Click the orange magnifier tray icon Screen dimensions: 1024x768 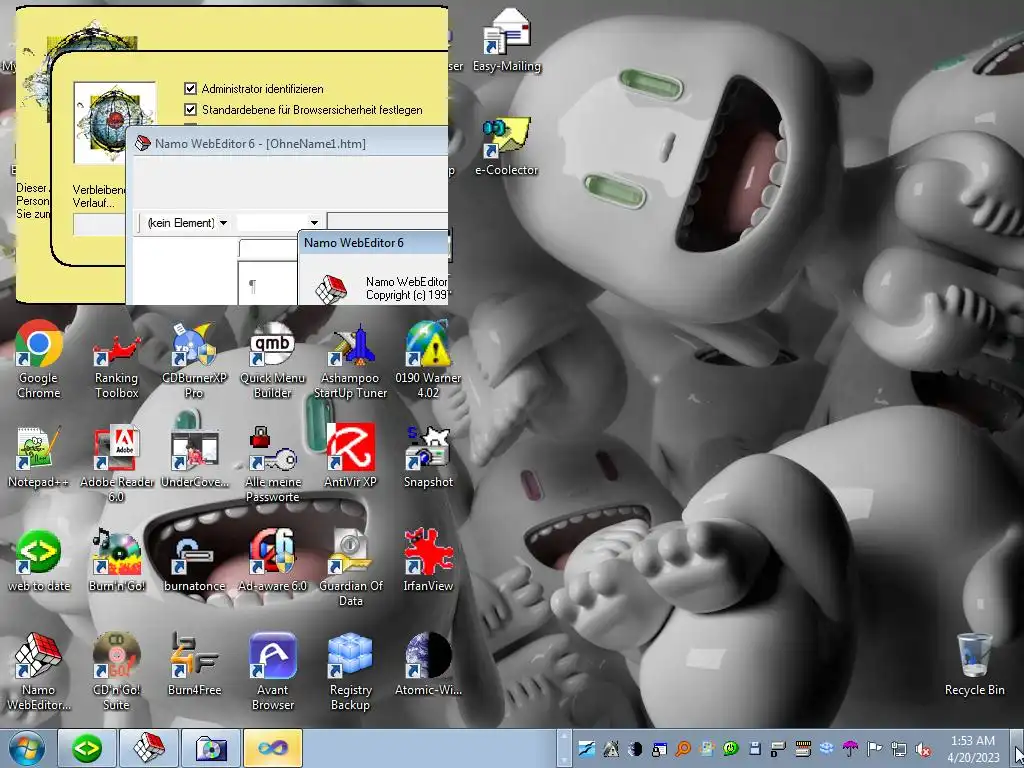683,749
